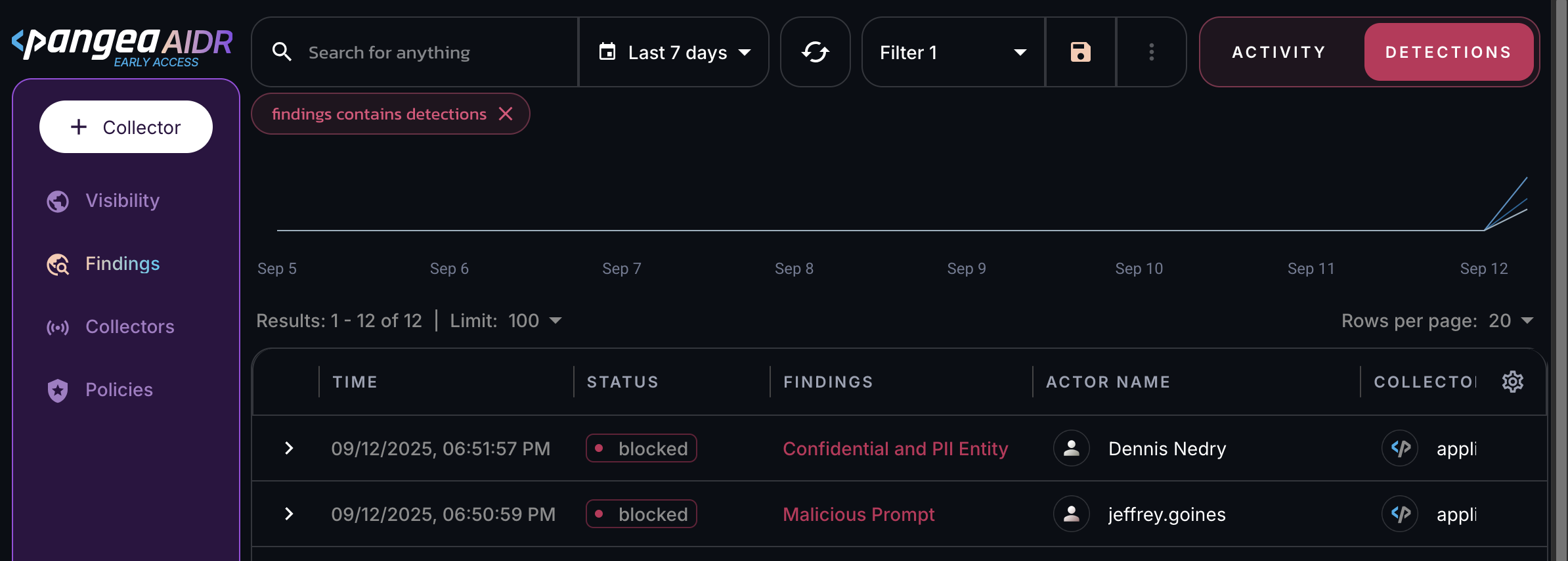1568x561 pixels.
Task: Open the Malicious Prompt finding link
Action: click(x=858, y=514)
